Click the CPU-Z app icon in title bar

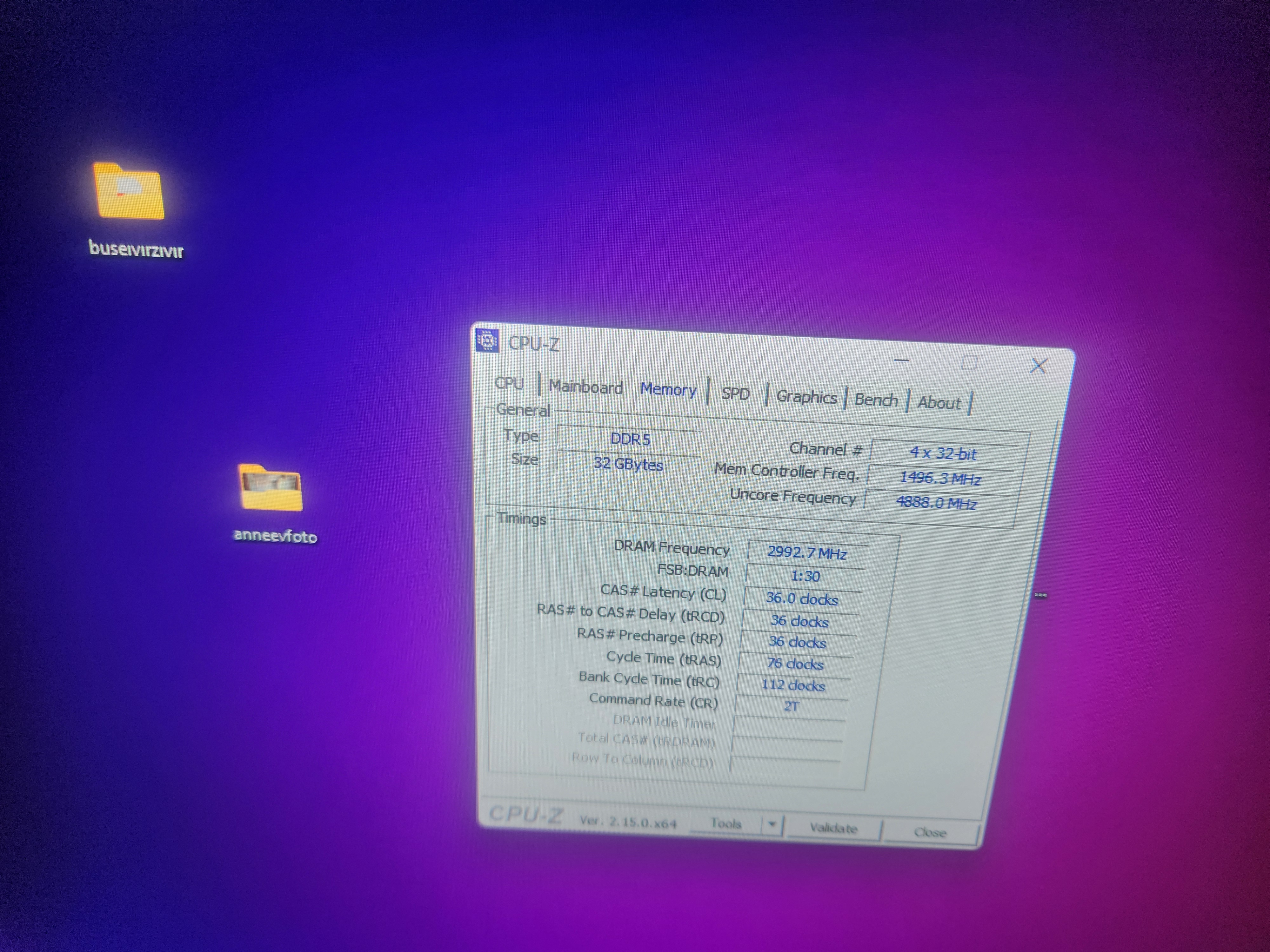pyautogui.click(x=487, y=341)
